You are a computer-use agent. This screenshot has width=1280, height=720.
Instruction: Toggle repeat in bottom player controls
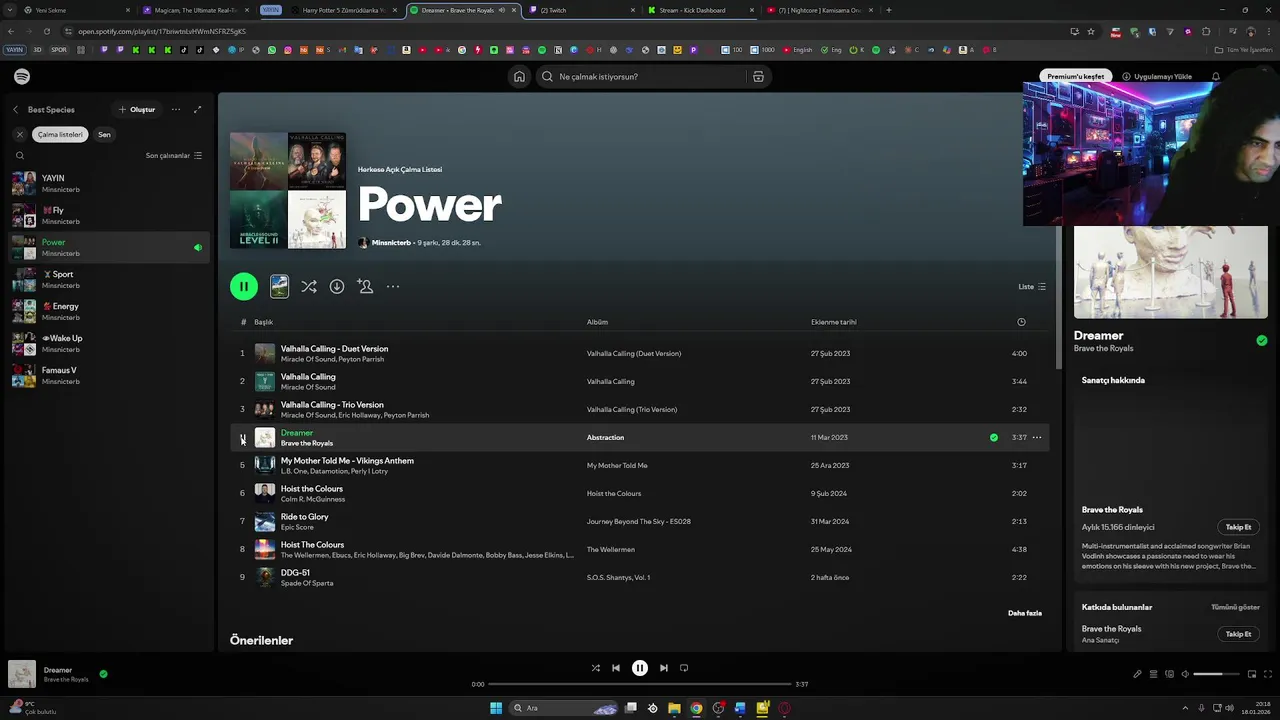click(684, 668)
